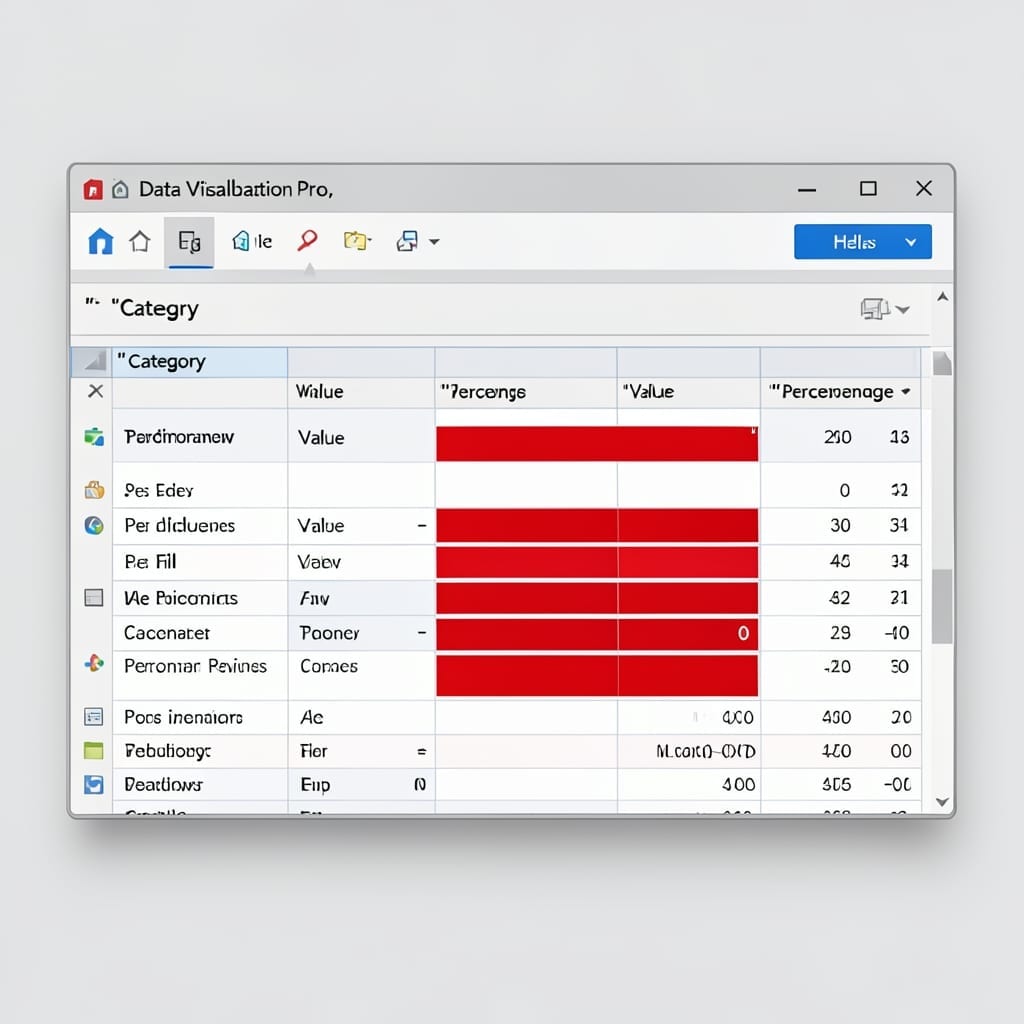Click the select-all corner cell of table
Image resolution: width=1024 pixels, height=1024 pixels.
coord(91,362)
